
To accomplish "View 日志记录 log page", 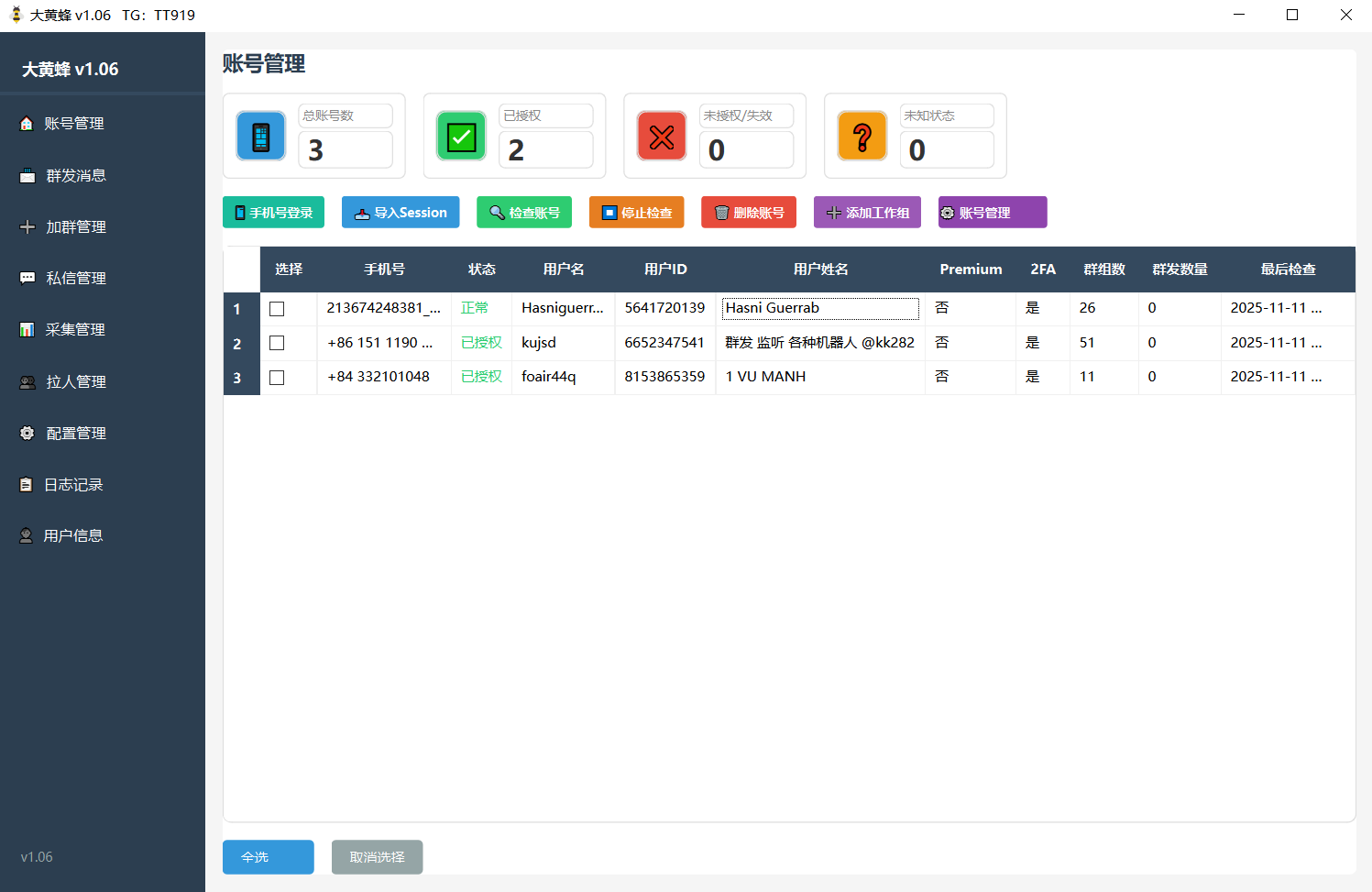I will point(73,485).
